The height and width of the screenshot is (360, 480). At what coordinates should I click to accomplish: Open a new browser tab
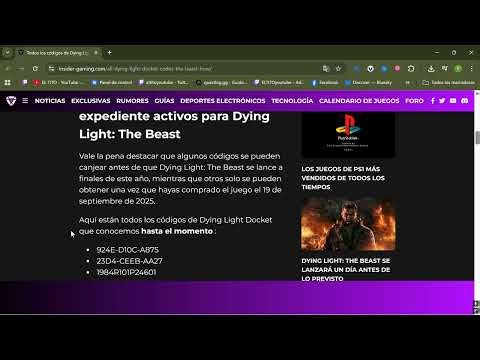[x=109, y=53]
